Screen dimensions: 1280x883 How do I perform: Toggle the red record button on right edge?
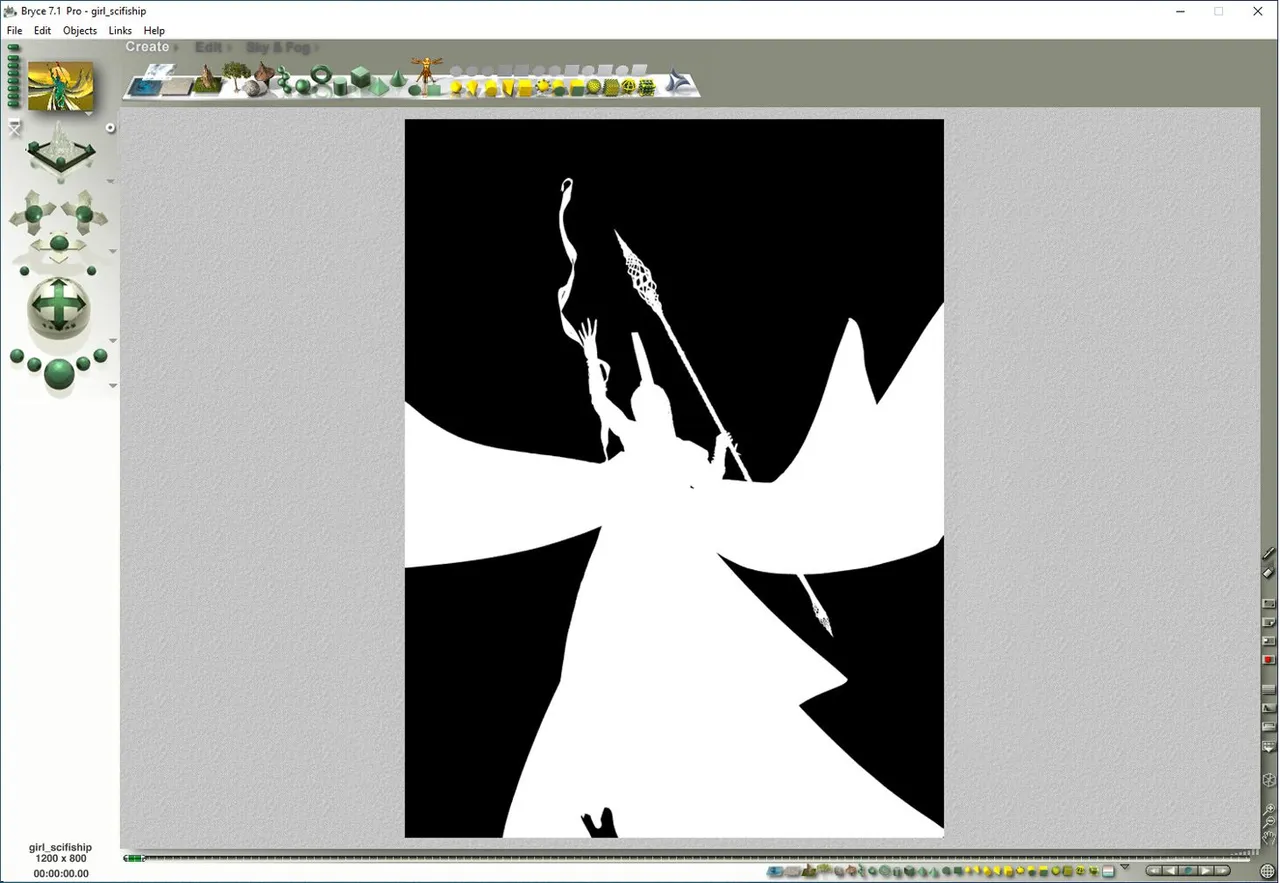point(1269,660)
